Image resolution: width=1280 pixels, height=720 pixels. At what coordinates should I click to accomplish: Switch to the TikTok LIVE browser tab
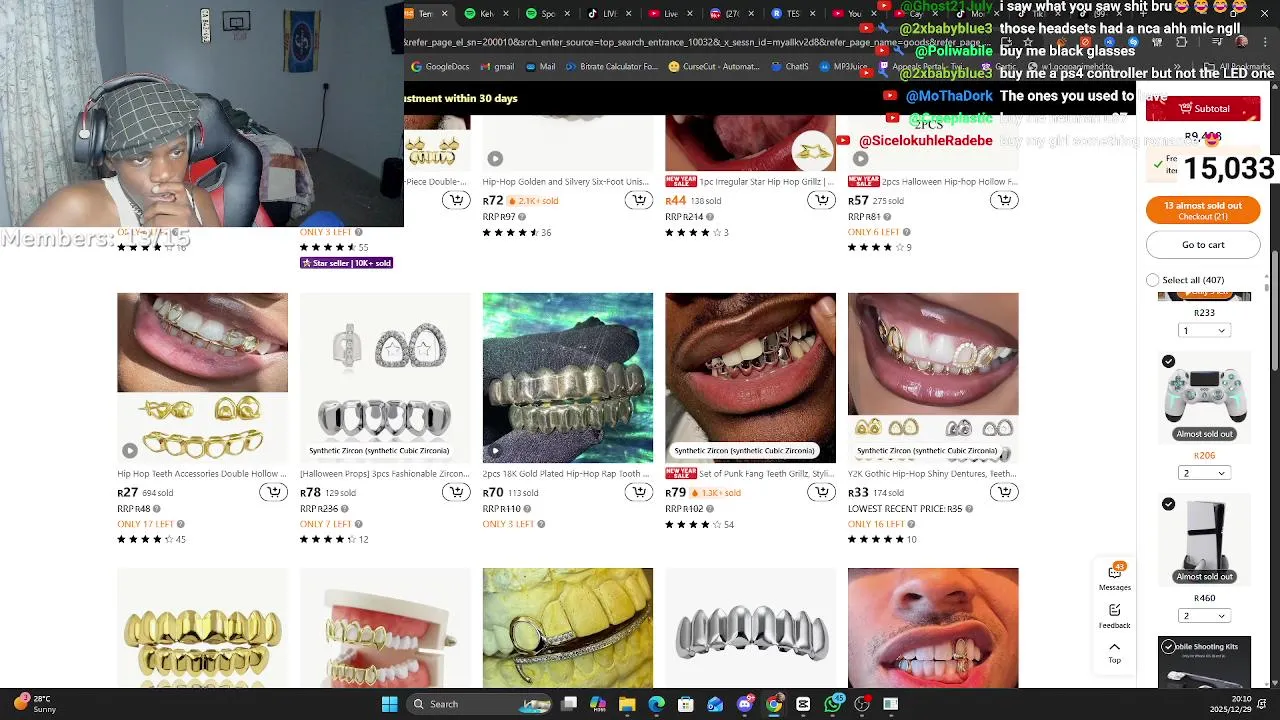click(610, 14)
